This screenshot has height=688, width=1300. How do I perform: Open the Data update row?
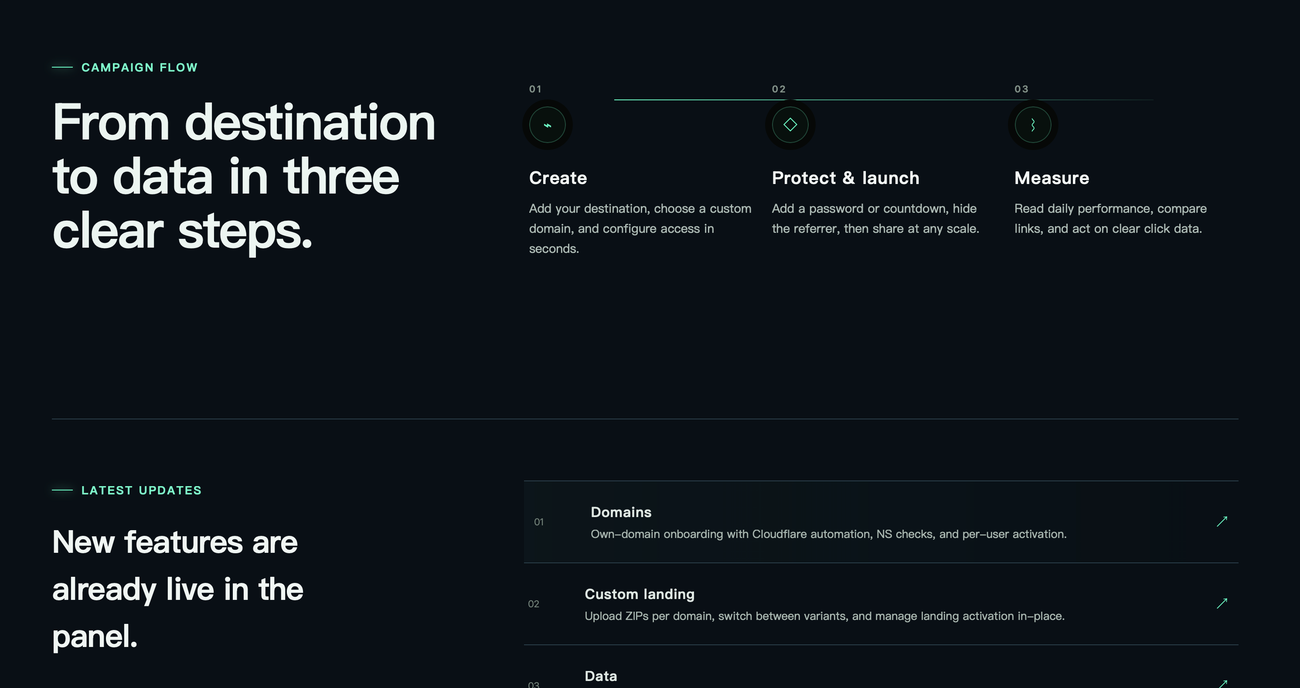(x=881, y=667)
